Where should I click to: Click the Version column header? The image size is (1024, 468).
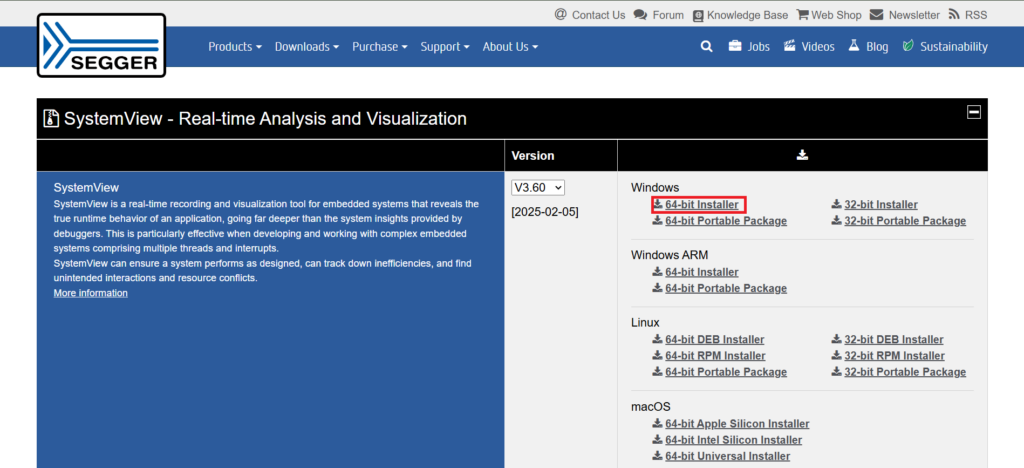pyautogui.click(x=533, y=156)
